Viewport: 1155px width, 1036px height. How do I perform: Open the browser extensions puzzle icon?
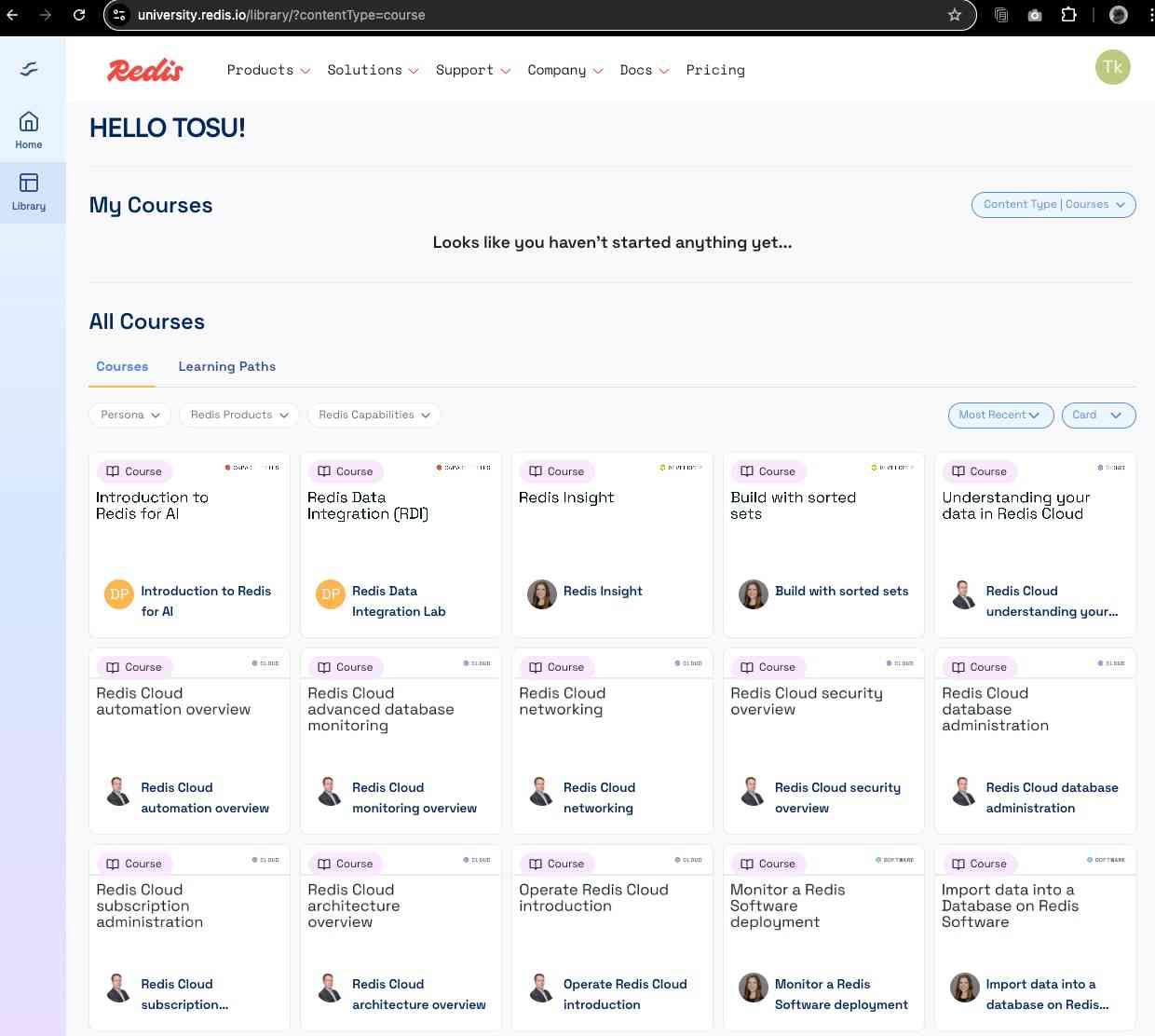pyautogui.click(x=1068, y=15)
